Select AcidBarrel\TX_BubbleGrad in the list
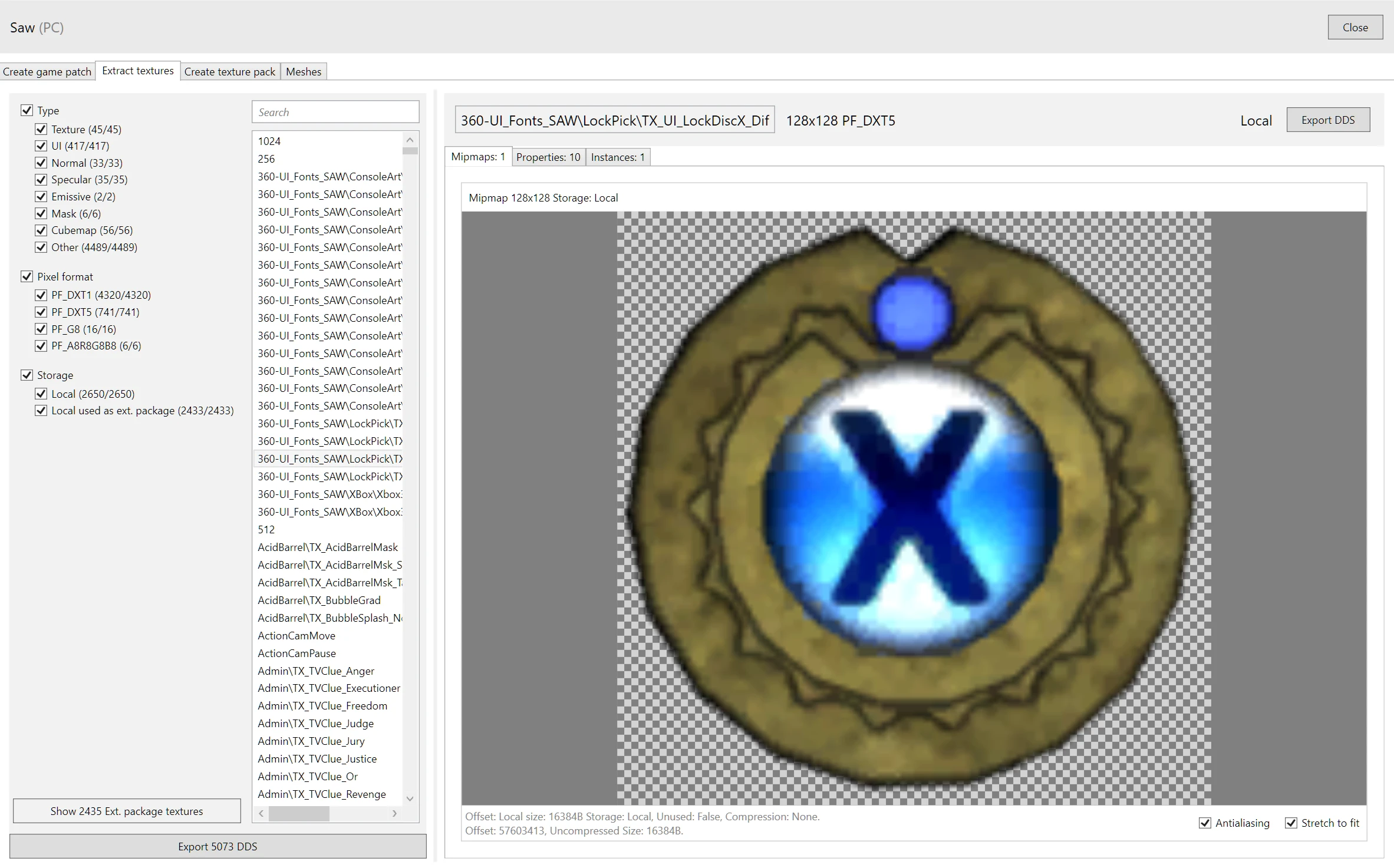The height and width of the screenshot is (868, 1394). tap(319, 600)
